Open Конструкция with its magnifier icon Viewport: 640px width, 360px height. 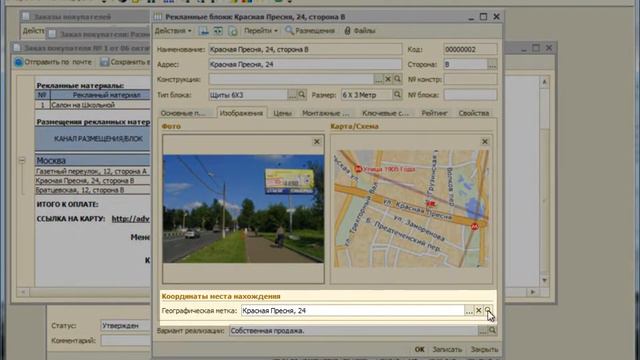[397, 79]
